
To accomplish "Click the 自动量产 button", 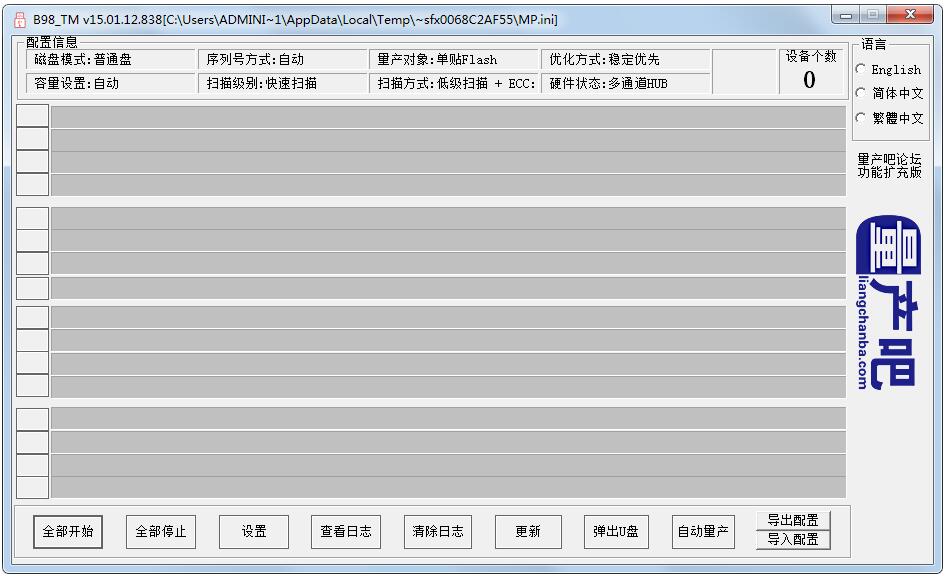I will click(703, 531).
